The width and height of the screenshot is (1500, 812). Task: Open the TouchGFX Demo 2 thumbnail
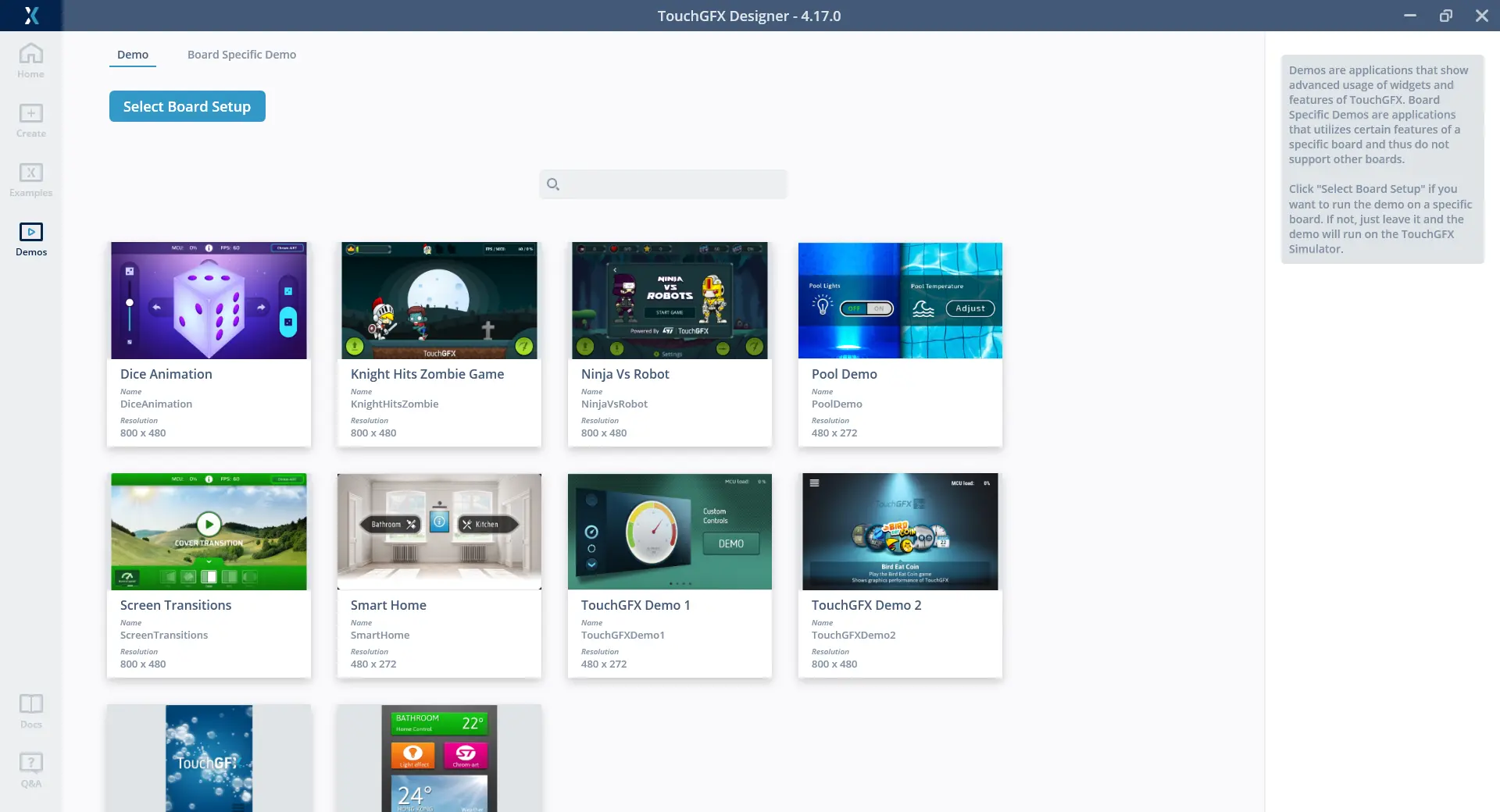point(900,532)
